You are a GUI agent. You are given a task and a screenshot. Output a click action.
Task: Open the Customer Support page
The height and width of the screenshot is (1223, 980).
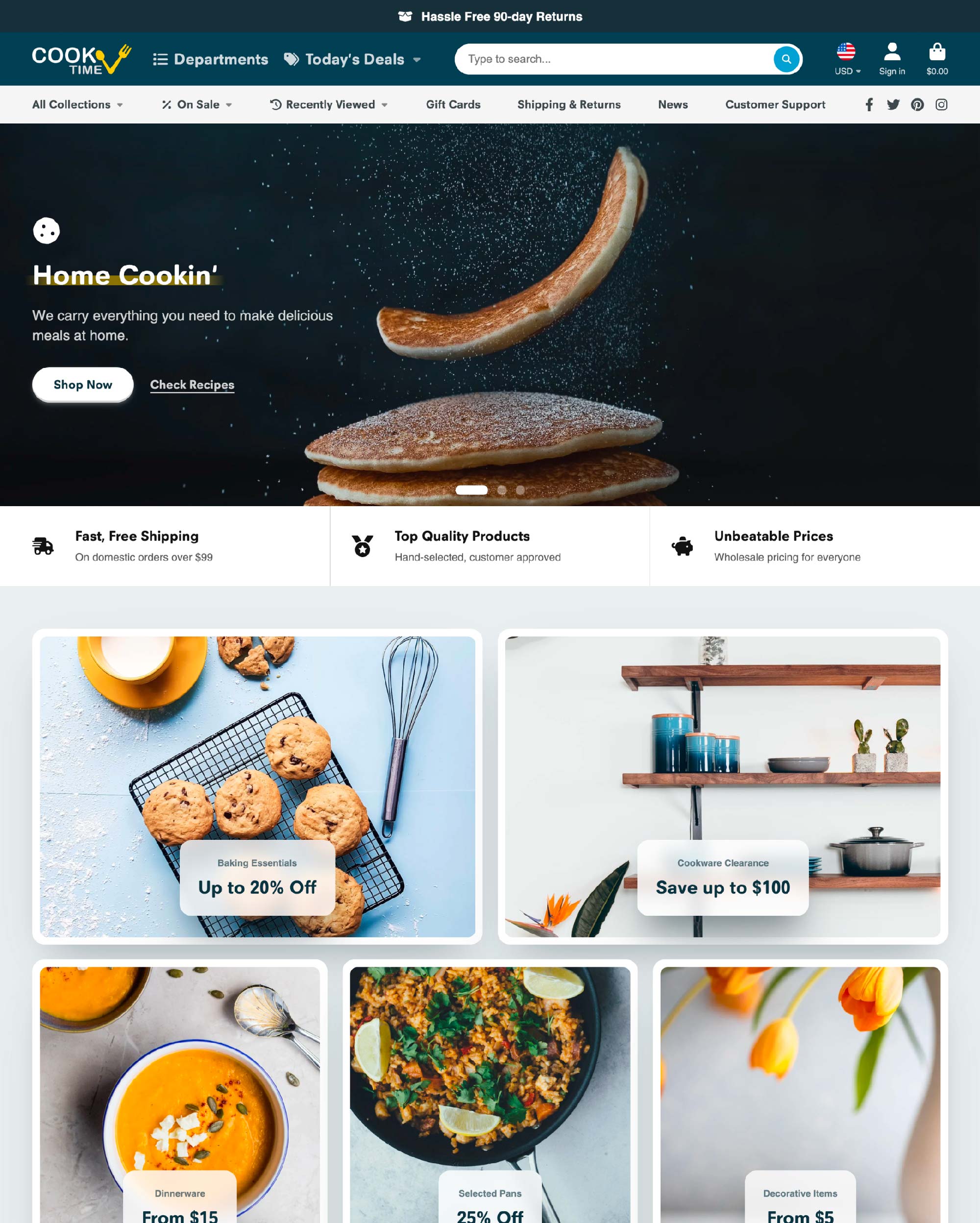point(775,104)
